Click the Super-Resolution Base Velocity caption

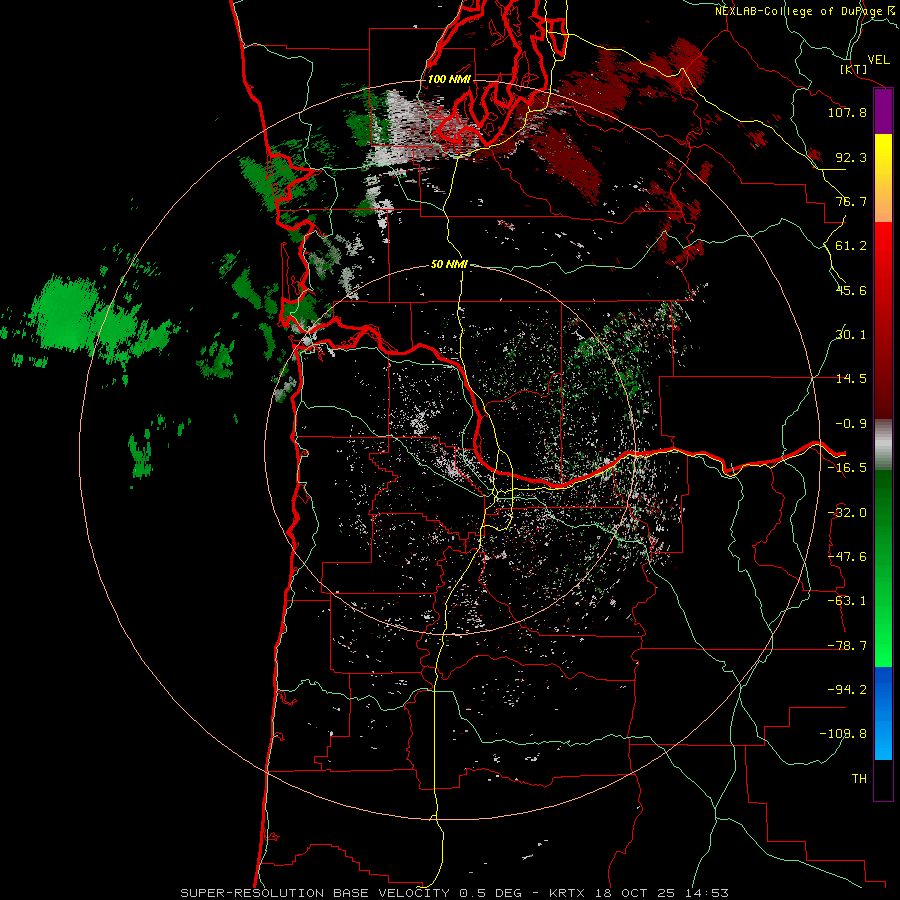[455, 893]
